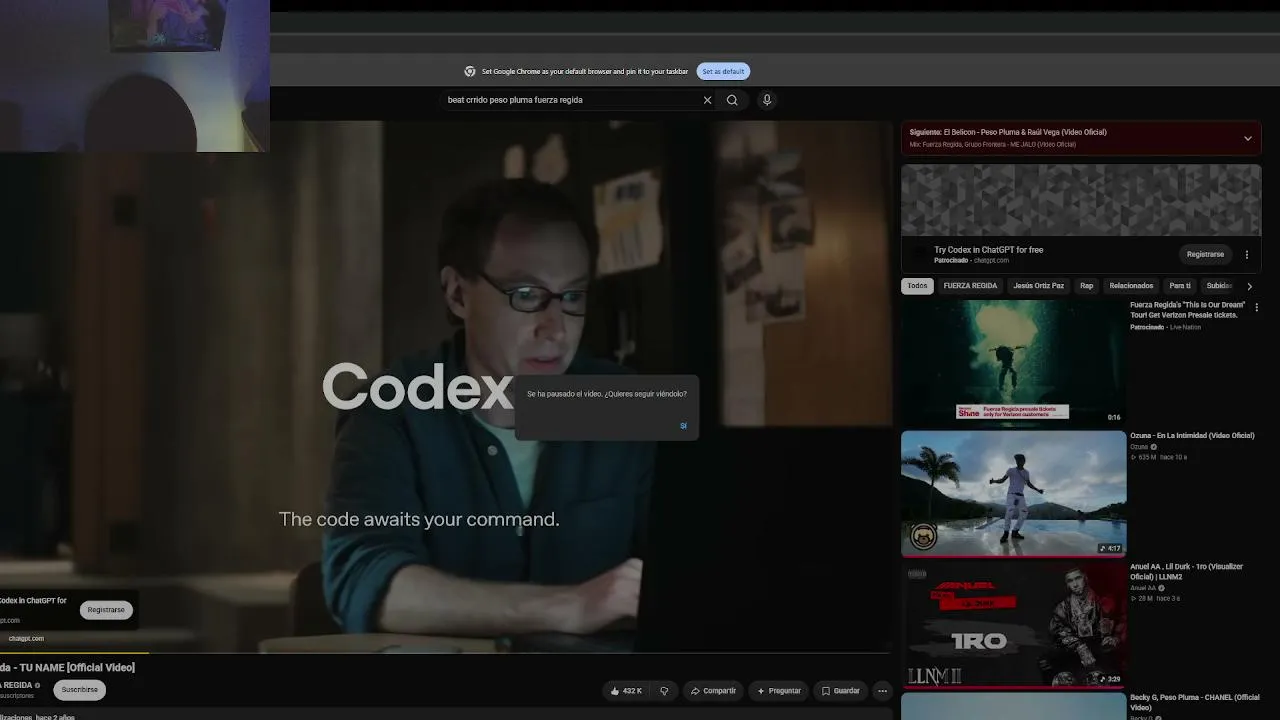Select the 'Subidas' filter chip

point(1218,286)
